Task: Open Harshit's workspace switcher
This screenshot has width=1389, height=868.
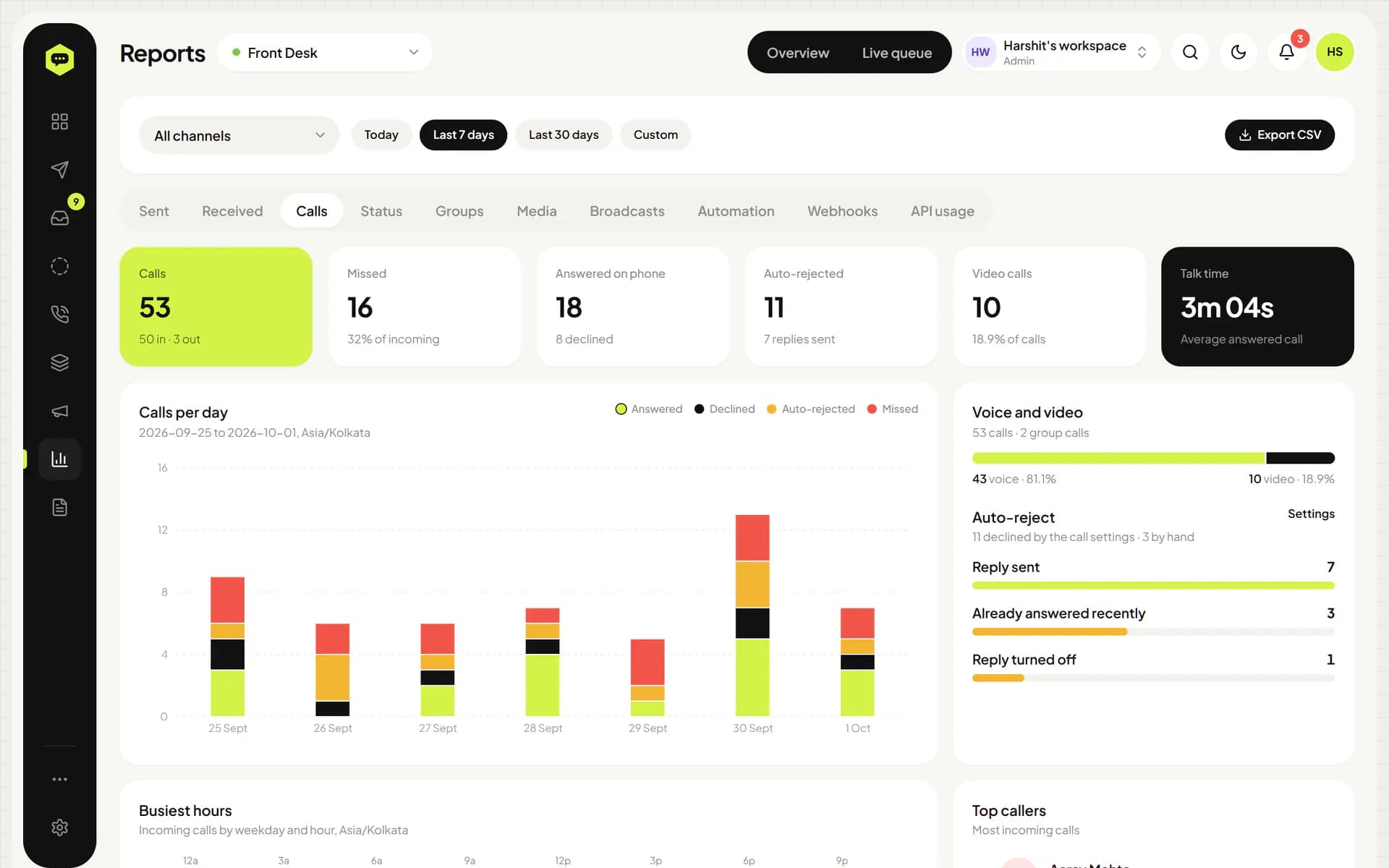Action: tap(1062, 52)
